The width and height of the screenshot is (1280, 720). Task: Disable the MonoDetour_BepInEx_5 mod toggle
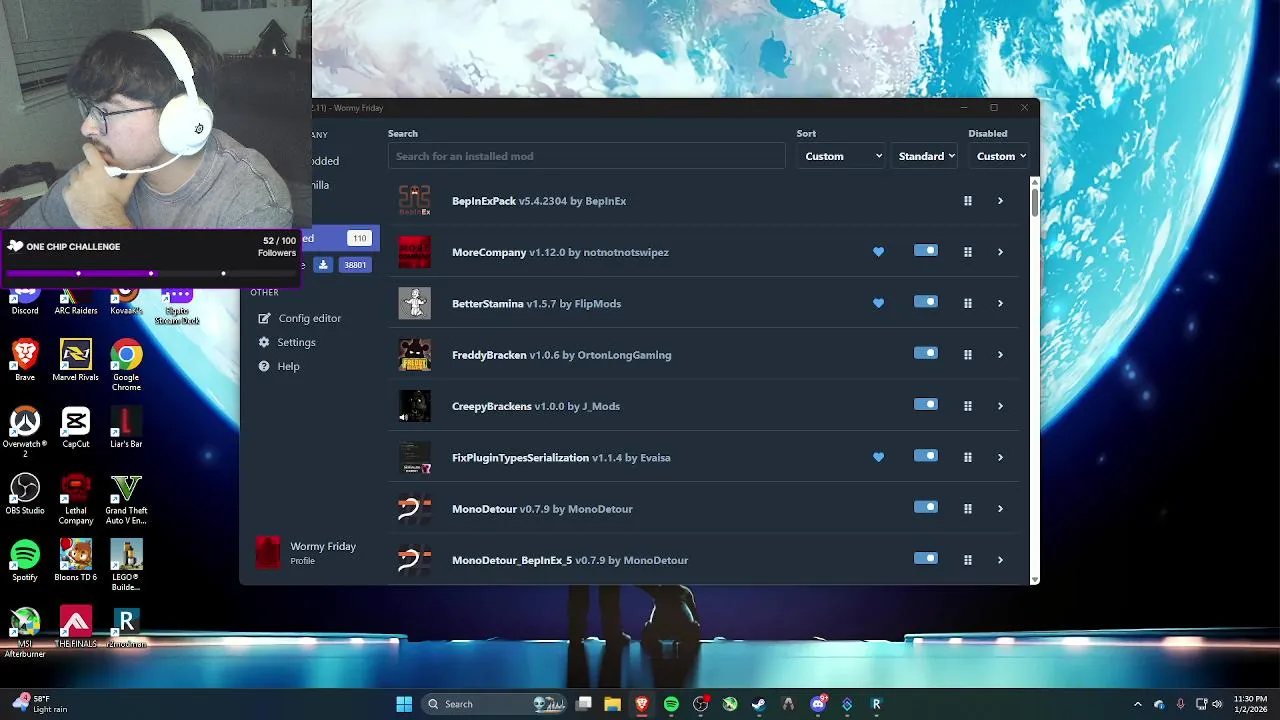926,559
